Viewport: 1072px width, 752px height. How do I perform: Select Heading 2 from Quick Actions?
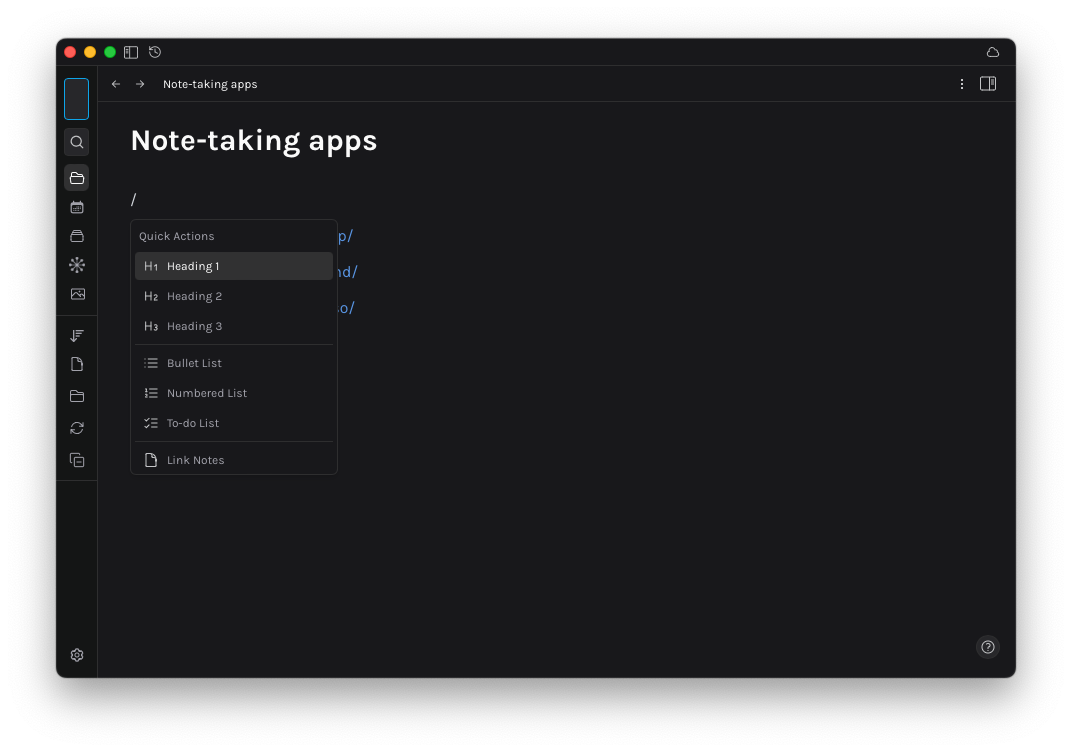(195, 296)
